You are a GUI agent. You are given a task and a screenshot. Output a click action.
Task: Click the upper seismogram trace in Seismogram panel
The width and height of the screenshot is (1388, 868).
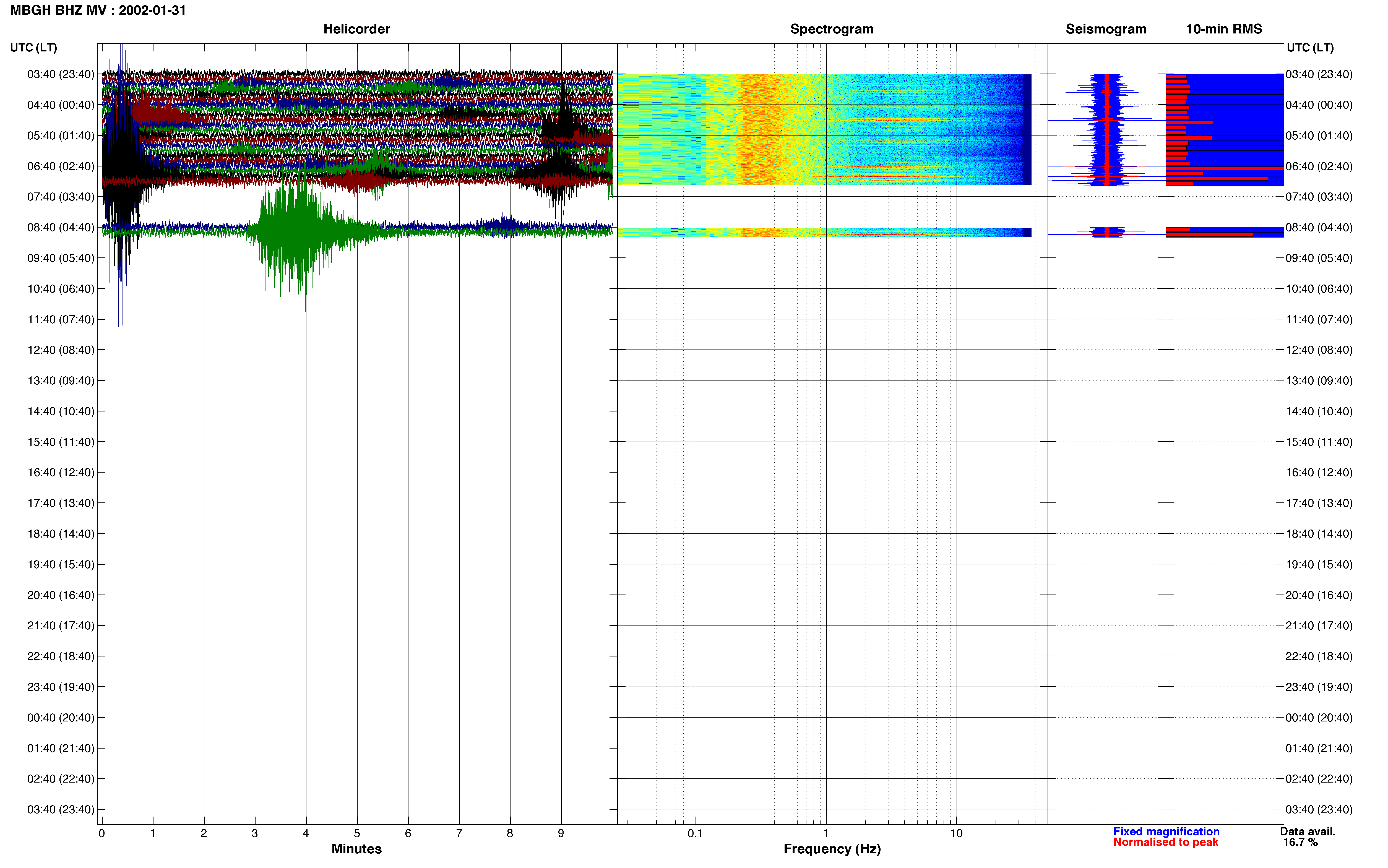coord(1106,129)
